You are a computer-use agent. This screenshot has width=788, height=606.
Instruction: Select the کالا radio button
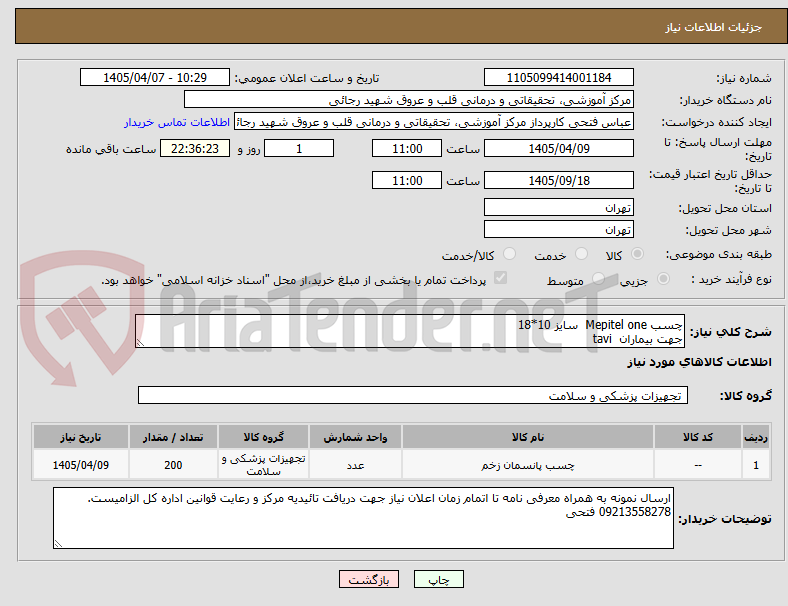(x=637, y=254)
